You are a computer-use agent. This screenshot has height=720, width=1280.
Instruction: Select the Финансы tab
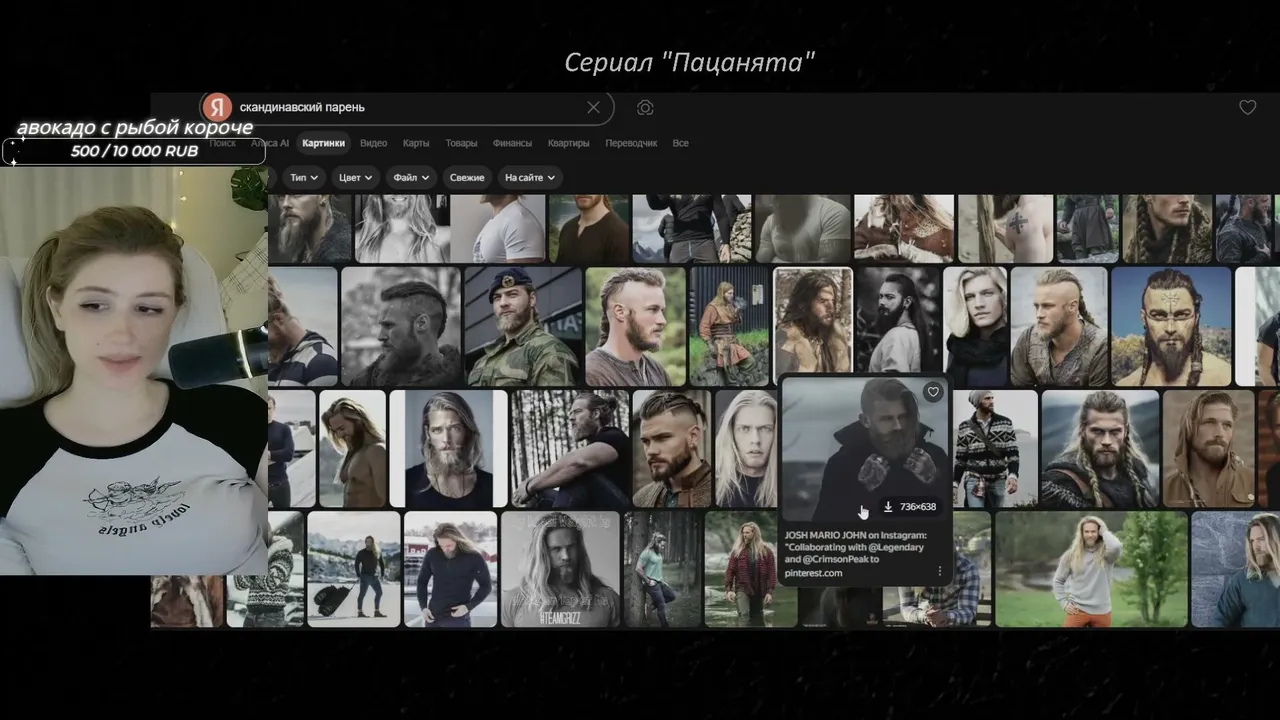512,143
